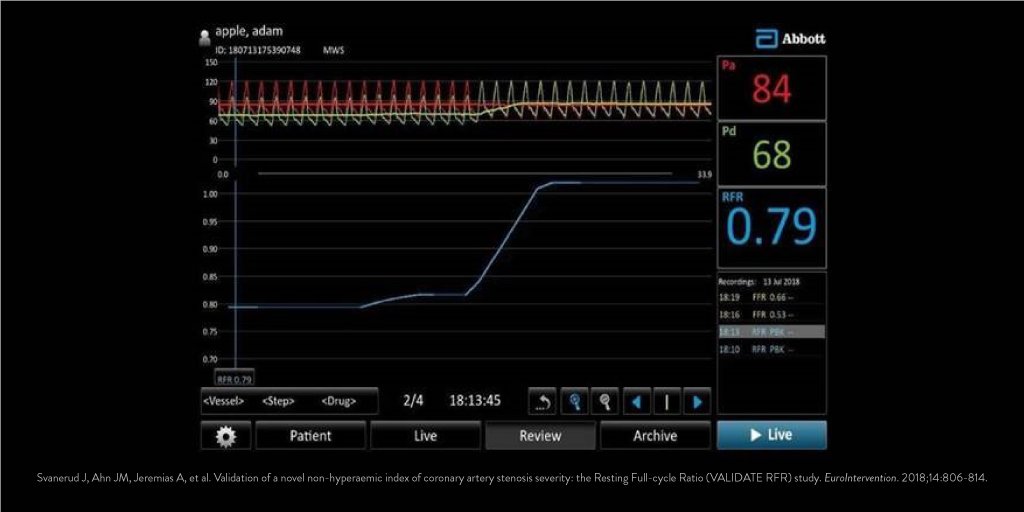The width and height of the screenshot is (1024, 512).
Task: Select the 18:19 FFR 0.66 recording
Action: tap(771, 297)
